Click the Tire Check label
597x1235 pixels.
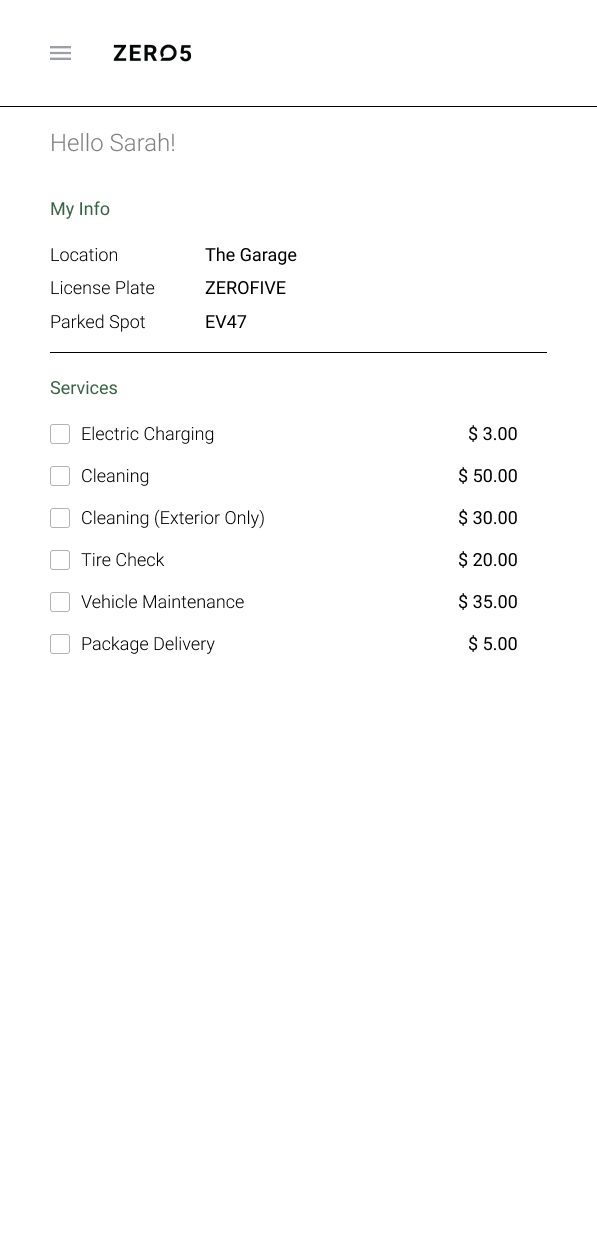click(122, 560)
